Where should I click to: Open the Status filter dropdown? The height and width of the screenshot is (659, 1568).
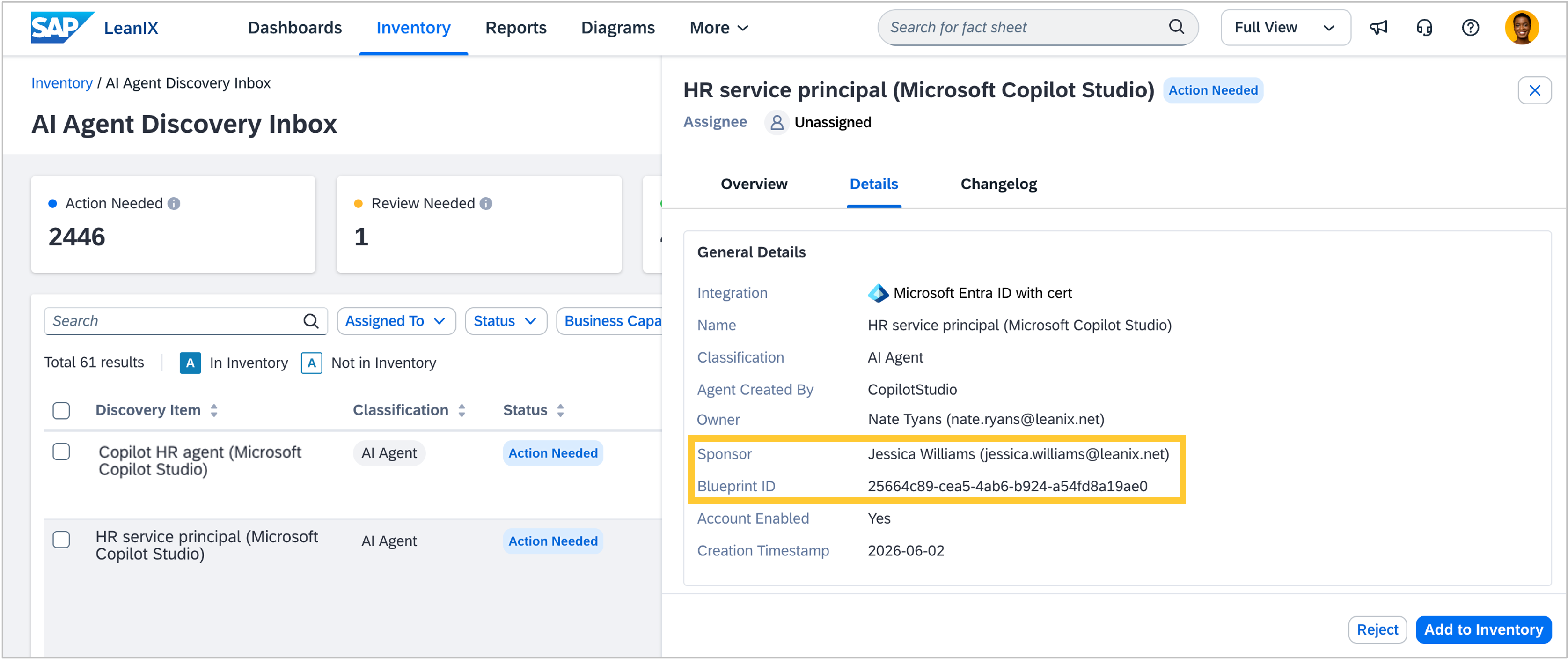506,321
